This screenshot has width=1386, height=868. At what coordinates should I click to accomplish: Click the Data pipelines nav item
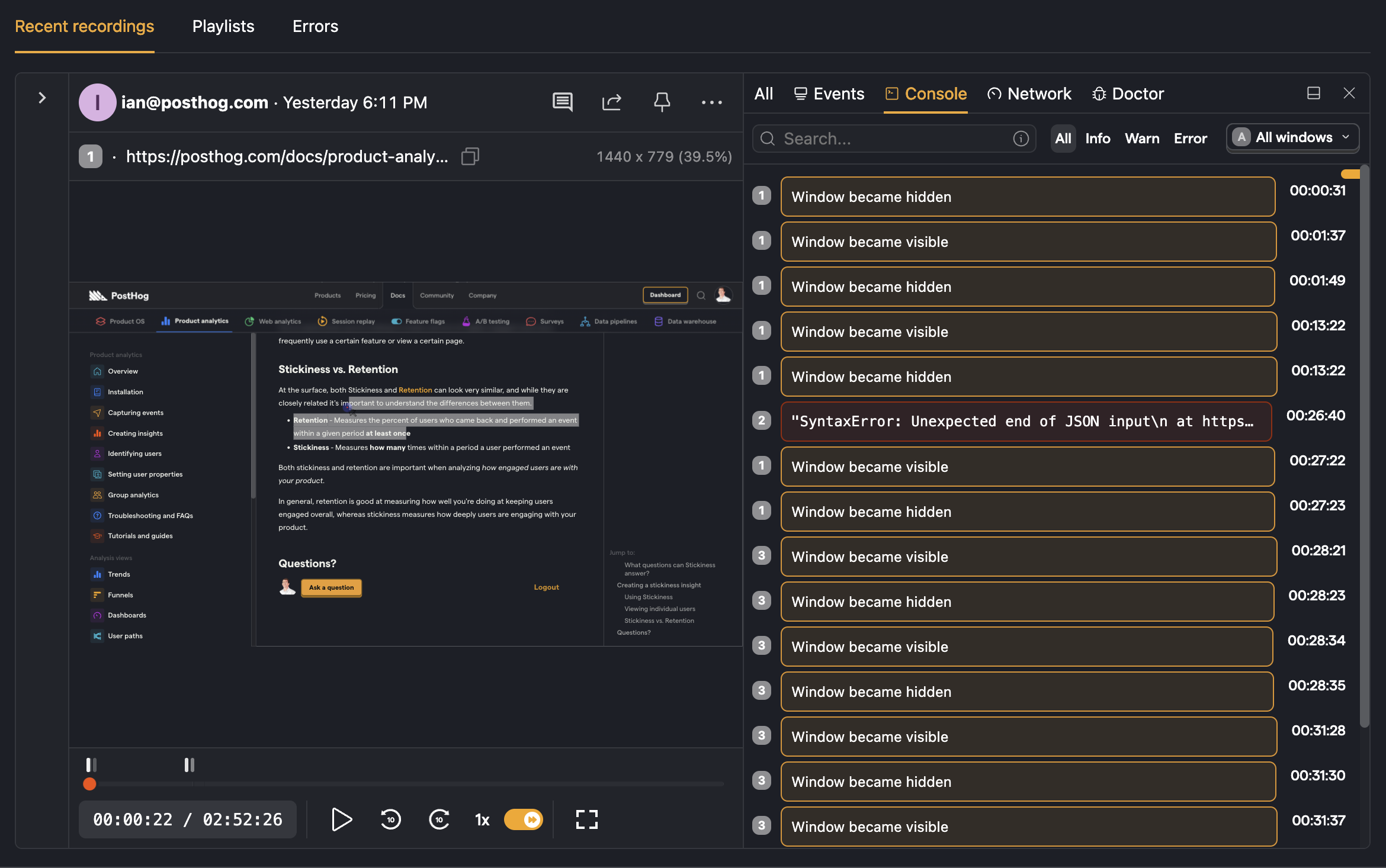click(x=609, y=322)
